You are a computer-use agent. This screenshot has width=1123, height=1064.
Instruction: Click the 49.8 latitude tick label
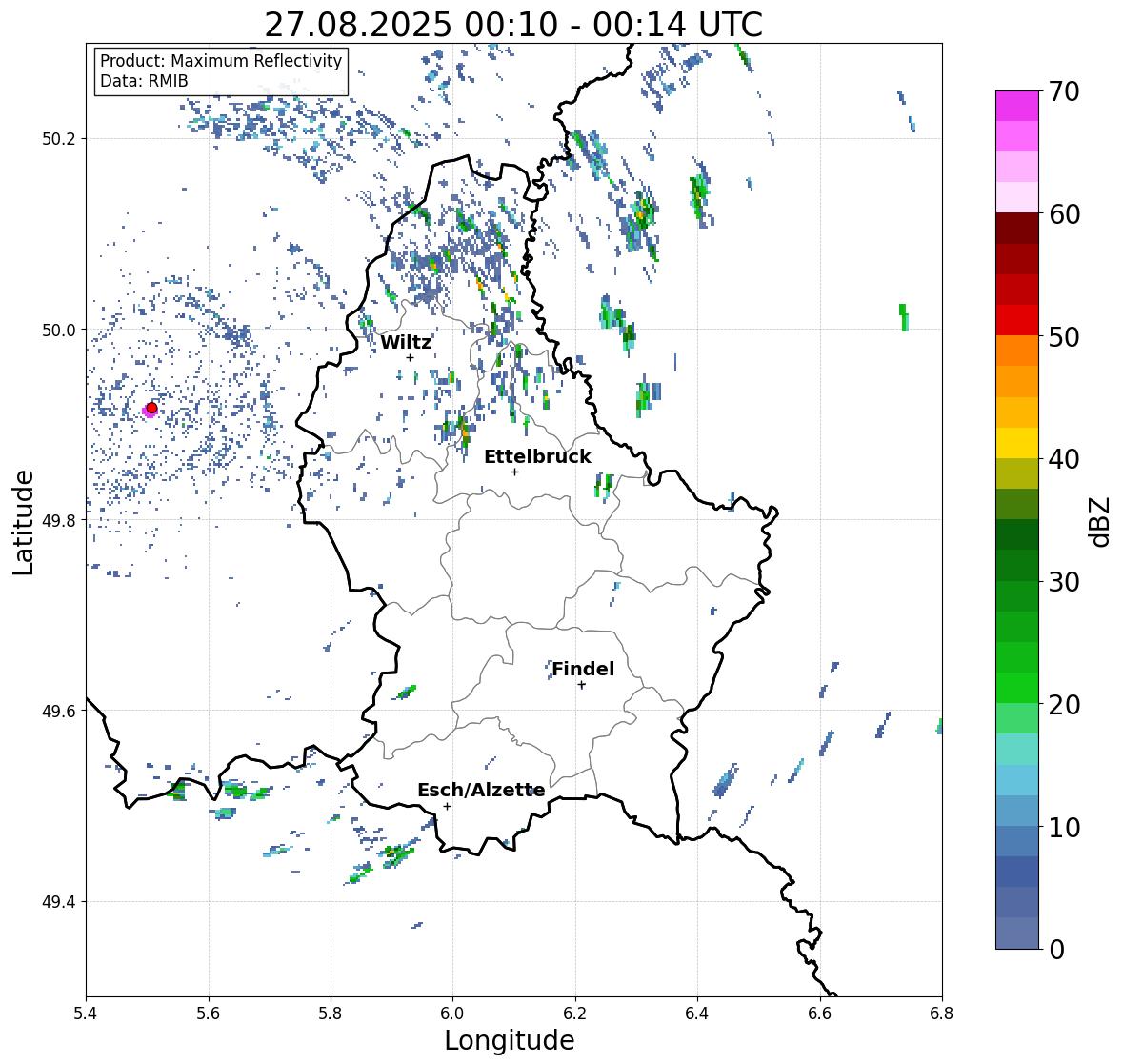(x=59, y=520)
